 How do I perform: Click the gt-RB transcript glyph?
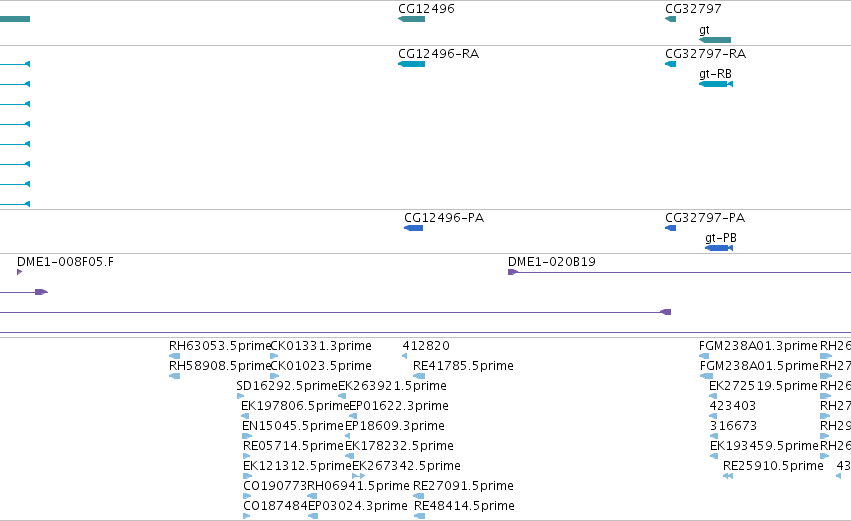pyautogui.click(x=716, y=84)
